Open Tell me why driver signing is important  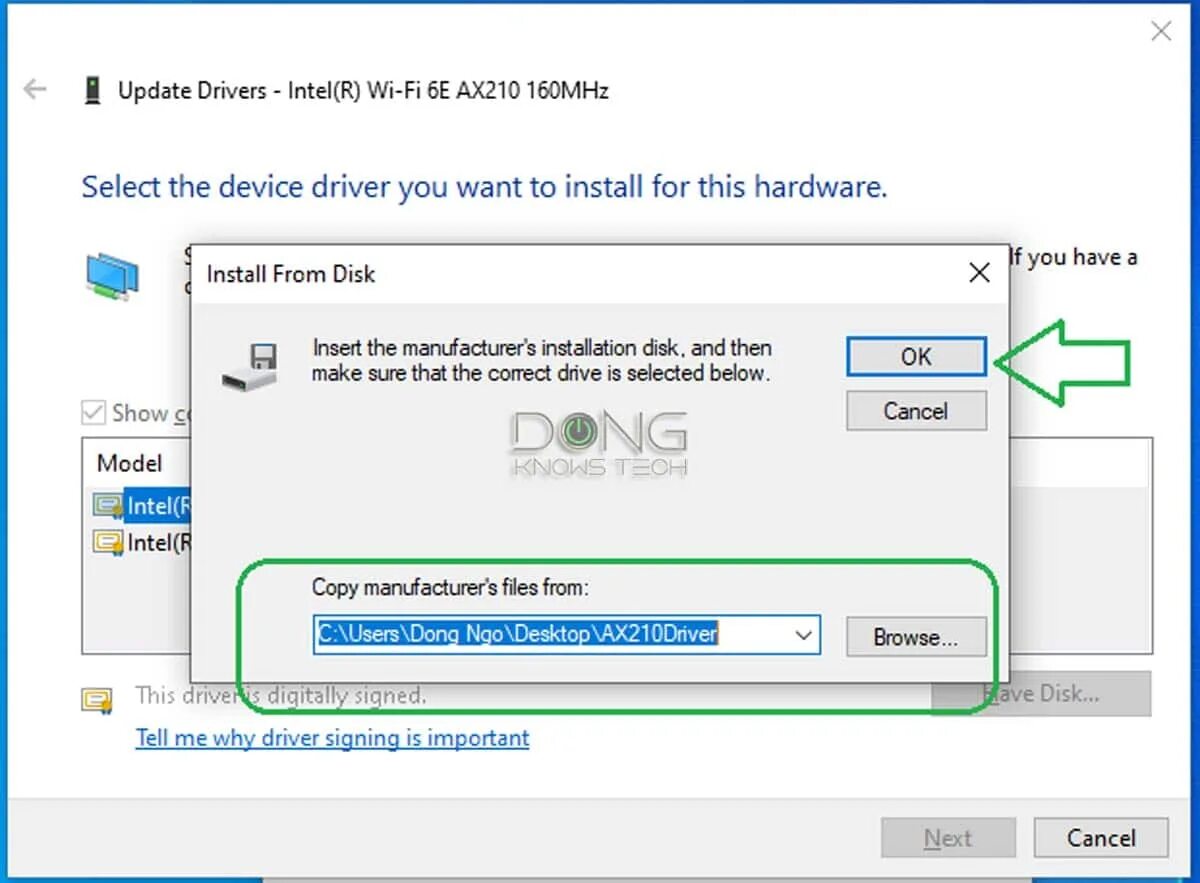tap(332, 738)
